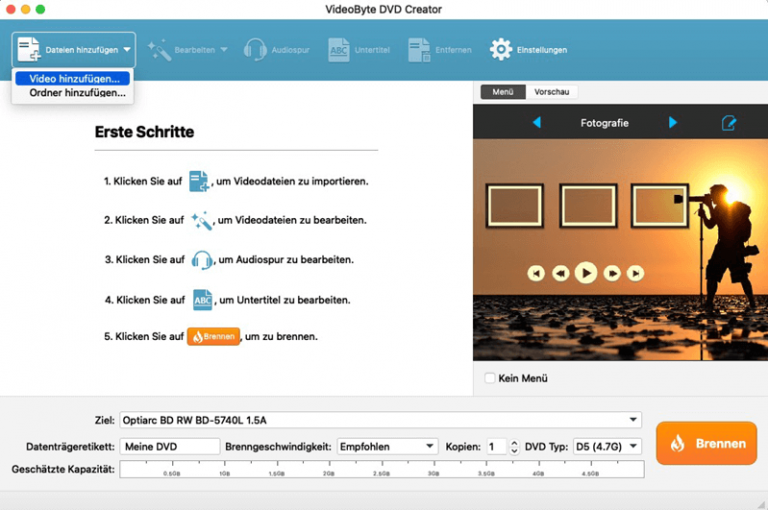Click the Kopien number field
This screenshot has width=768, height=510.
[x=497, y=446]
